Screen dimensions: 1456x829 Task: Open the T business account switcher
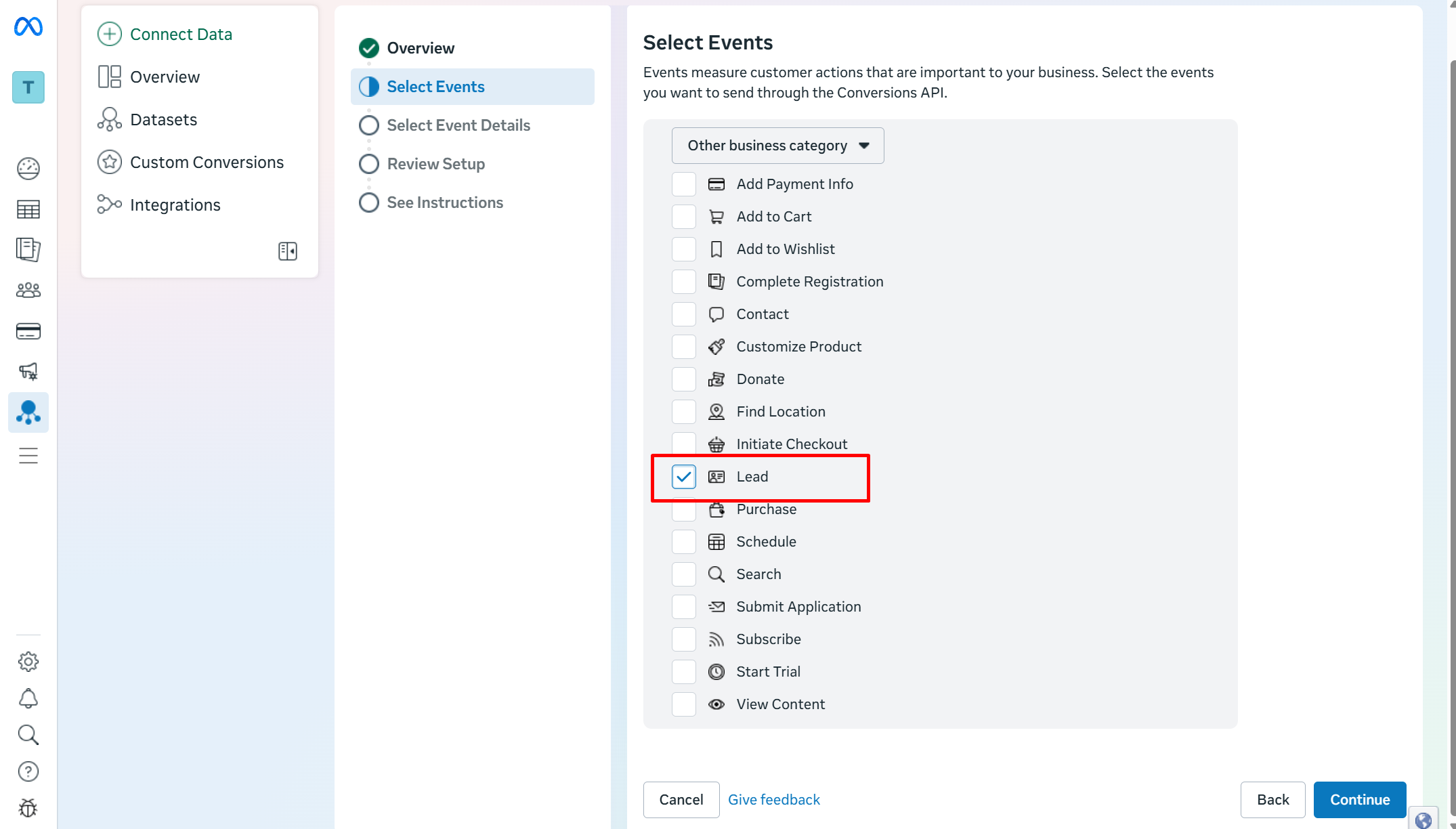point(28,87)
